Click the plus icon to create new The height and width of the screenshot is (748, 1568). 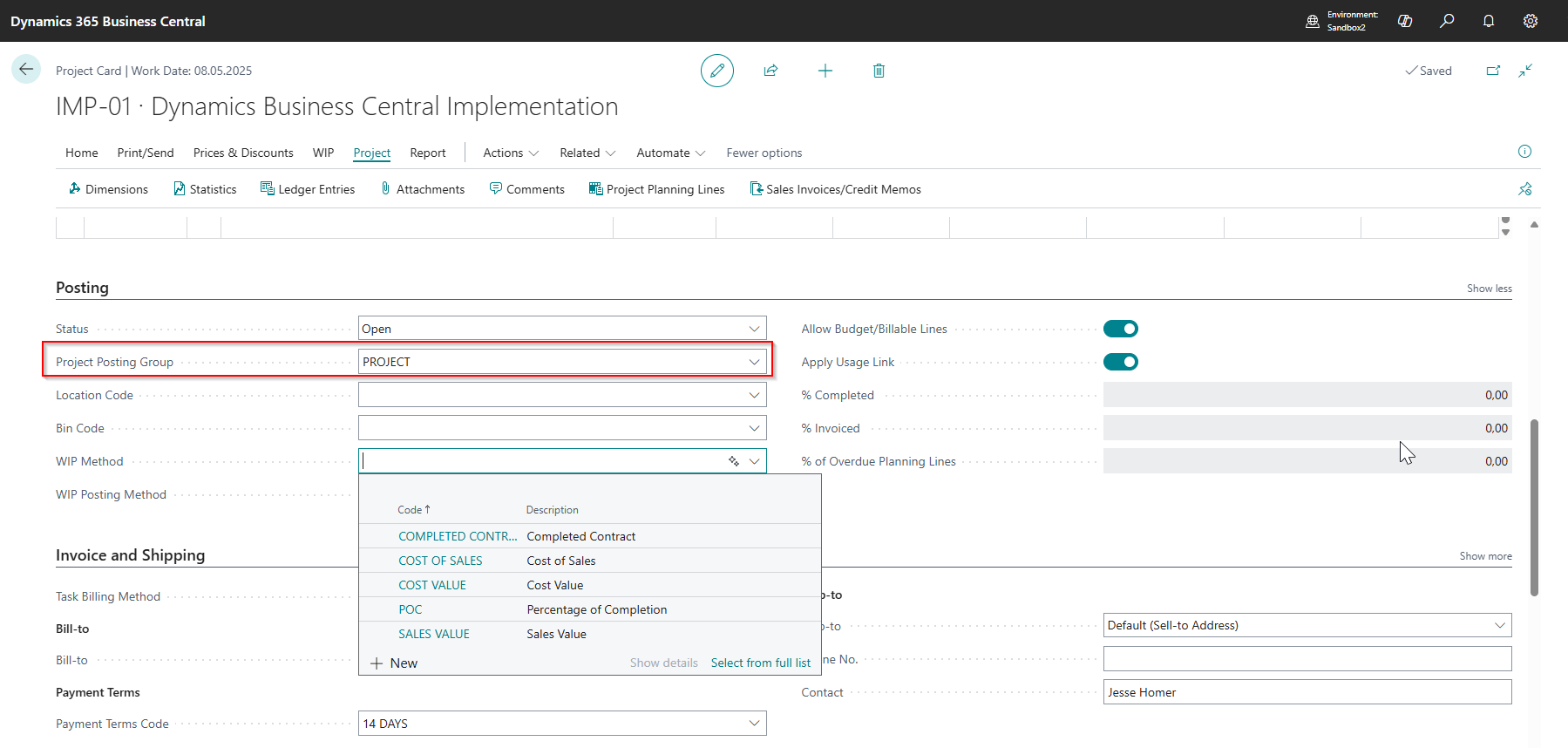point(825,71)
